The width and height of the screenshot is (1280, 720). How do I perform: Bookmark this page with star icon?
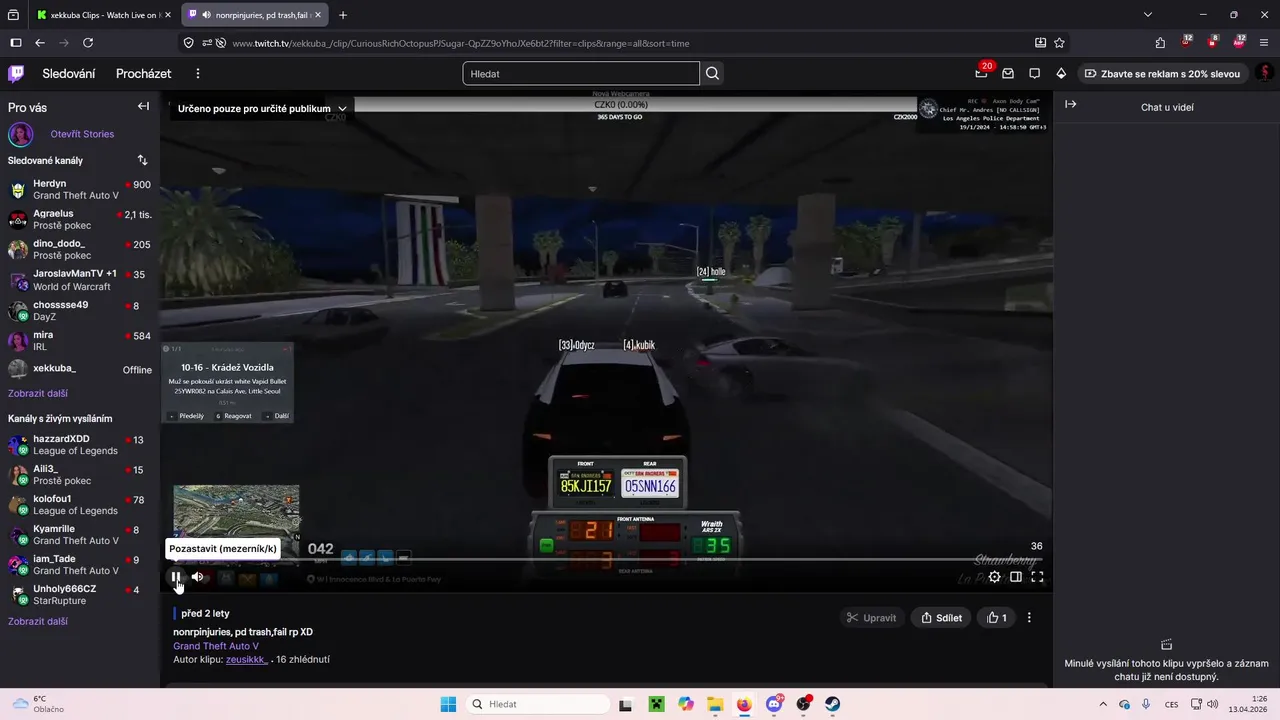click(x=1059, y=43)
